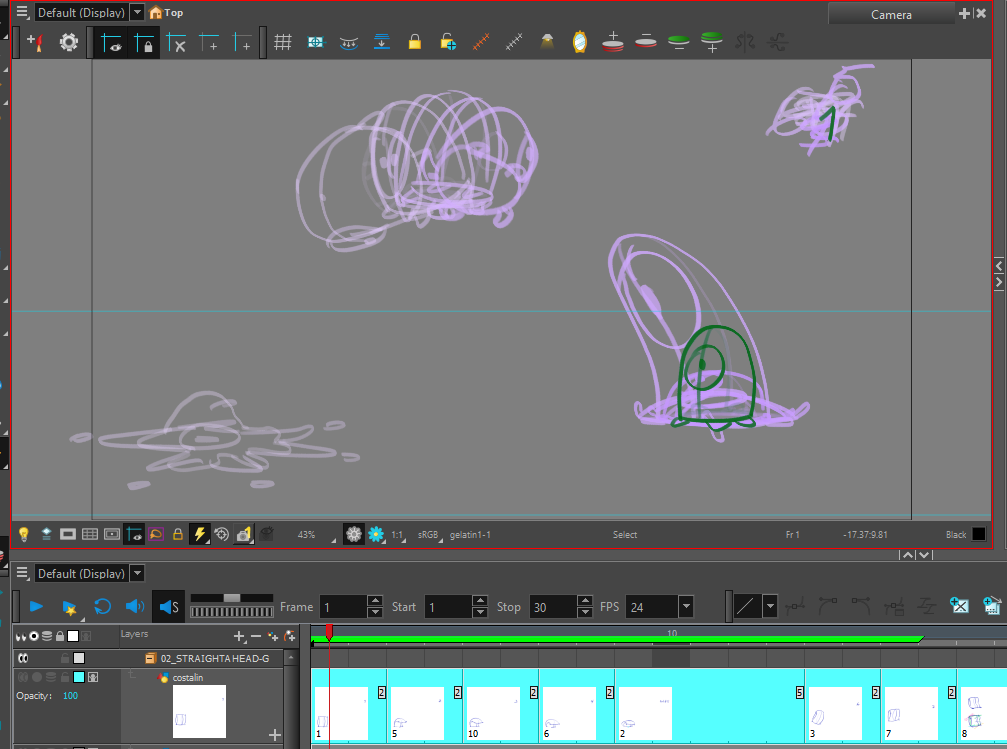Select the costalin drawing layer
This screenshot has width=1007, height=749.
point(188,677)
